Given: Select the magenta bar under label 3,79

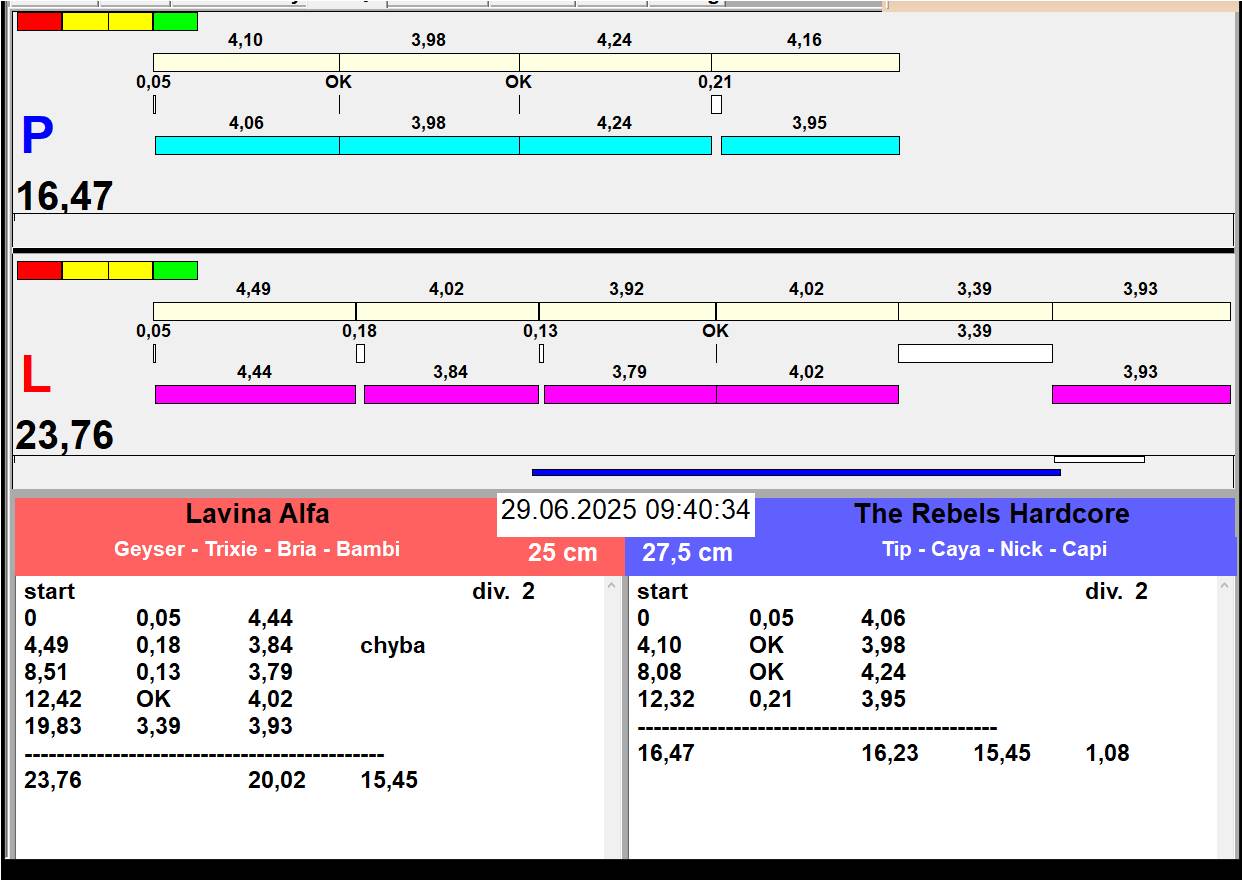Looking at the screenshot, I should click(x=630, y=395).
